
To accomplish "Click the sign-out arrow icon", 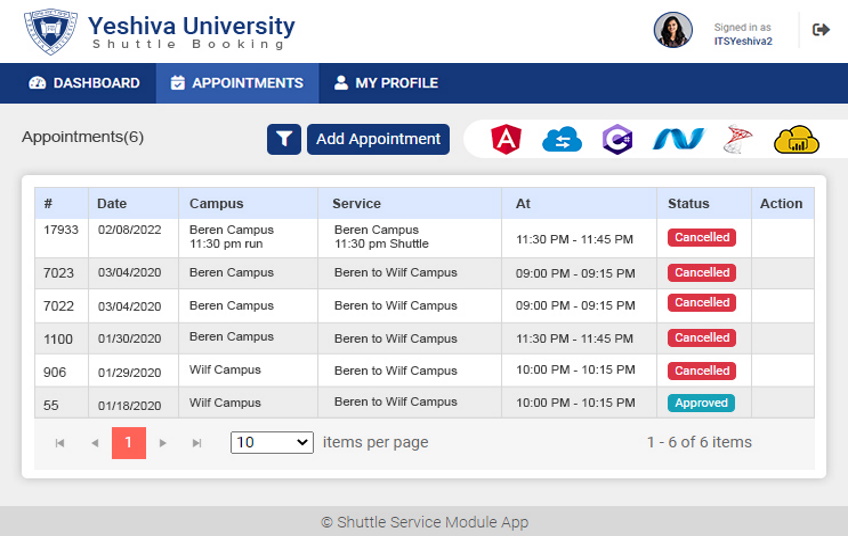I will point(821,30).
